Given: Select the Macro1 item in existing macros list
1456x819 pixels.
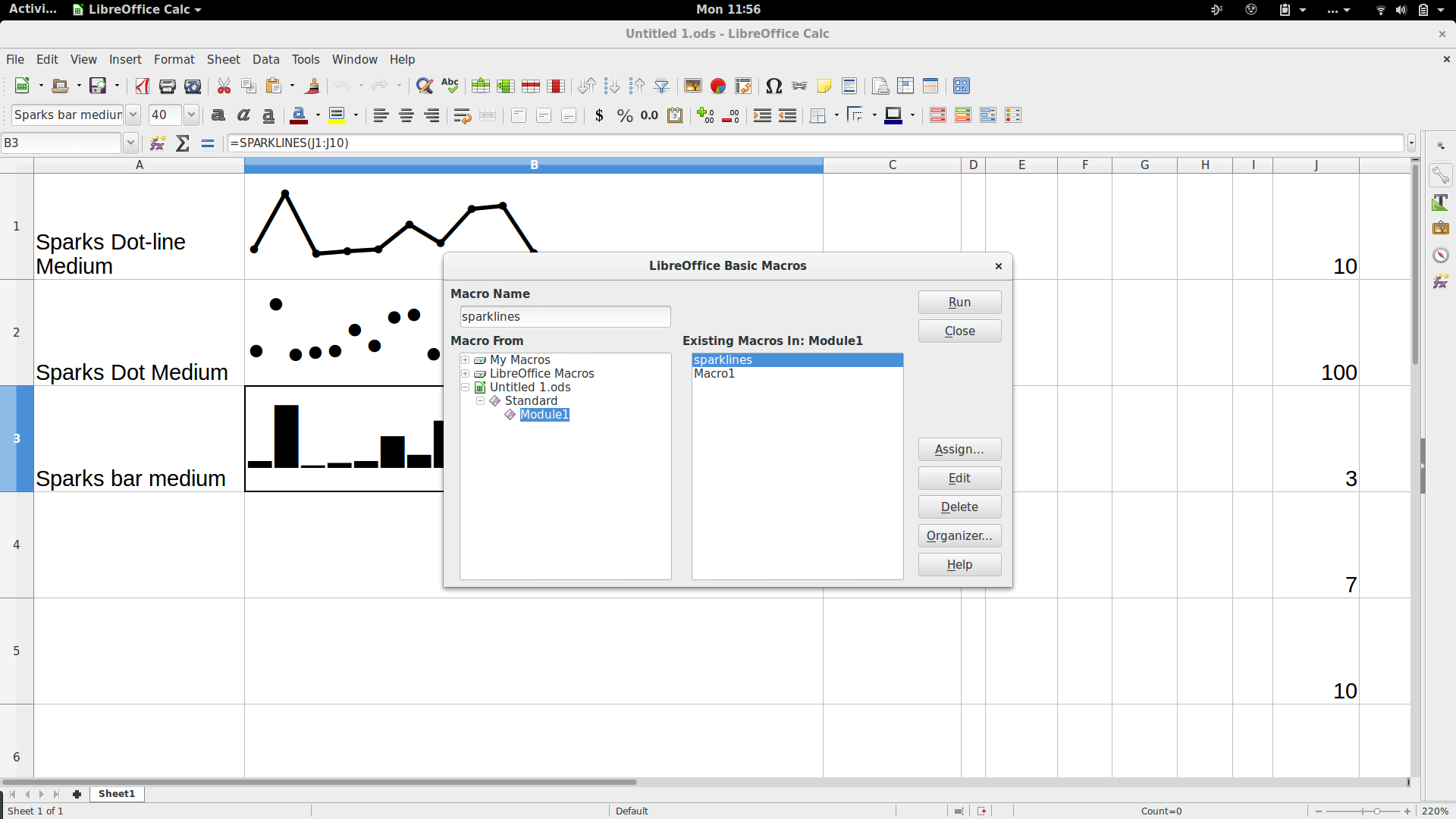Looking at the screenshot, I should 714,373.
